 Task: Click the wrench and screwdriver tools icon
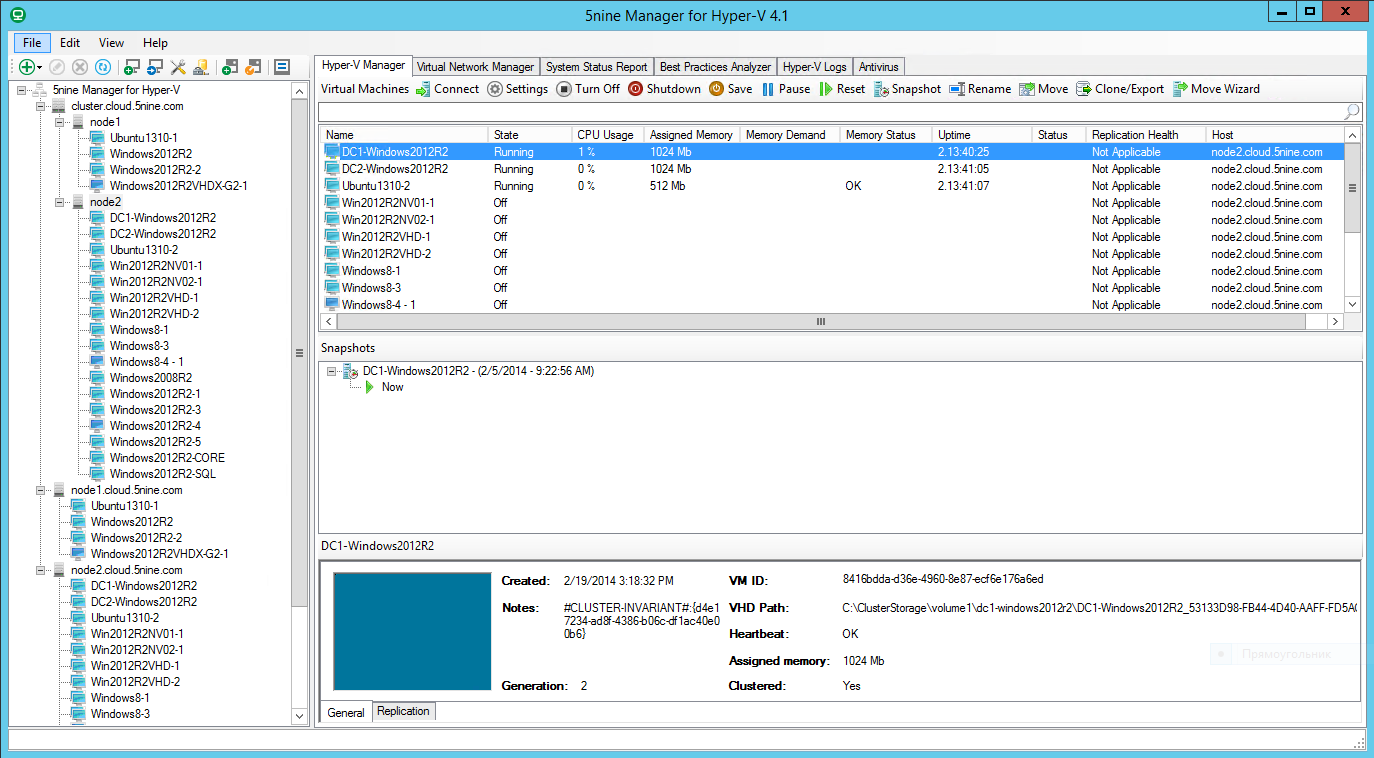tap(178, 67)
